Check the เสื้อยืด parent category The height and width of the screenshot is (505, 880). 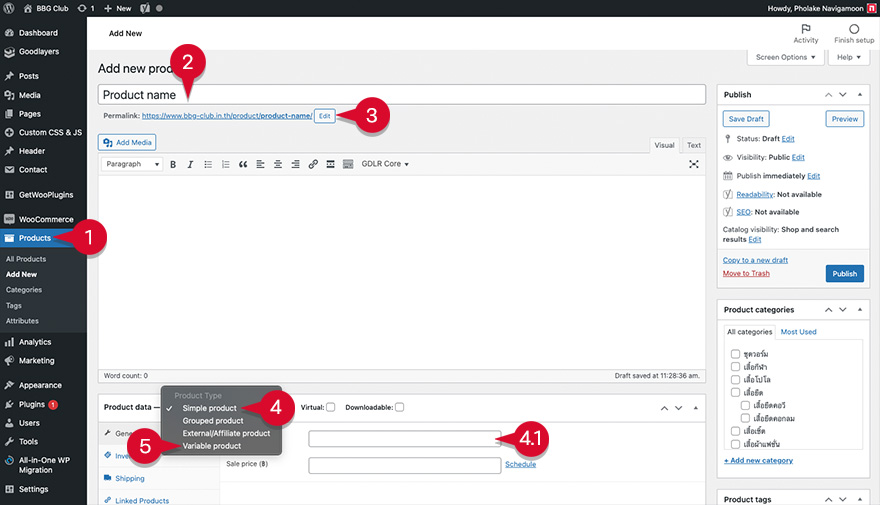coord(735,393)
